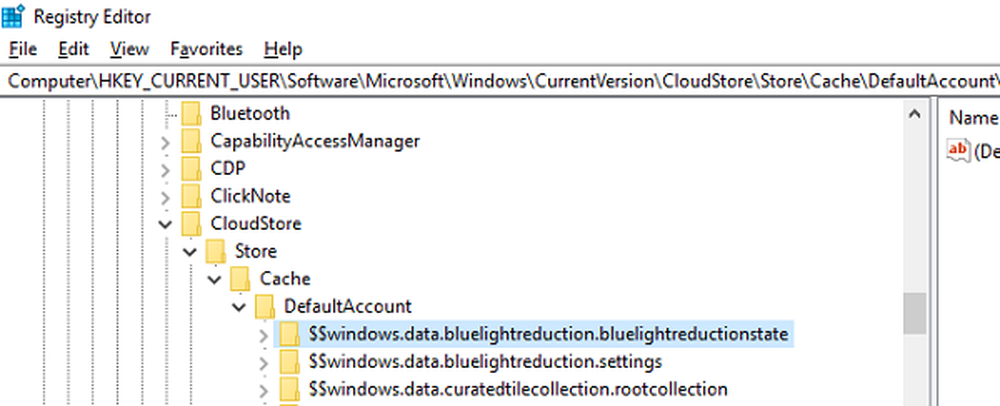Screen dimensions: 1000x406
Task: Expand the curatedtilecollection.rootcollection key
Action: 264,390
